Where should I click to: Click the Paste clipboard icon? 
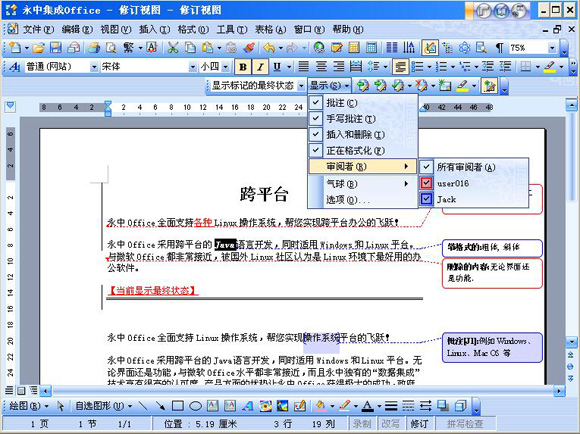point(208,47)
